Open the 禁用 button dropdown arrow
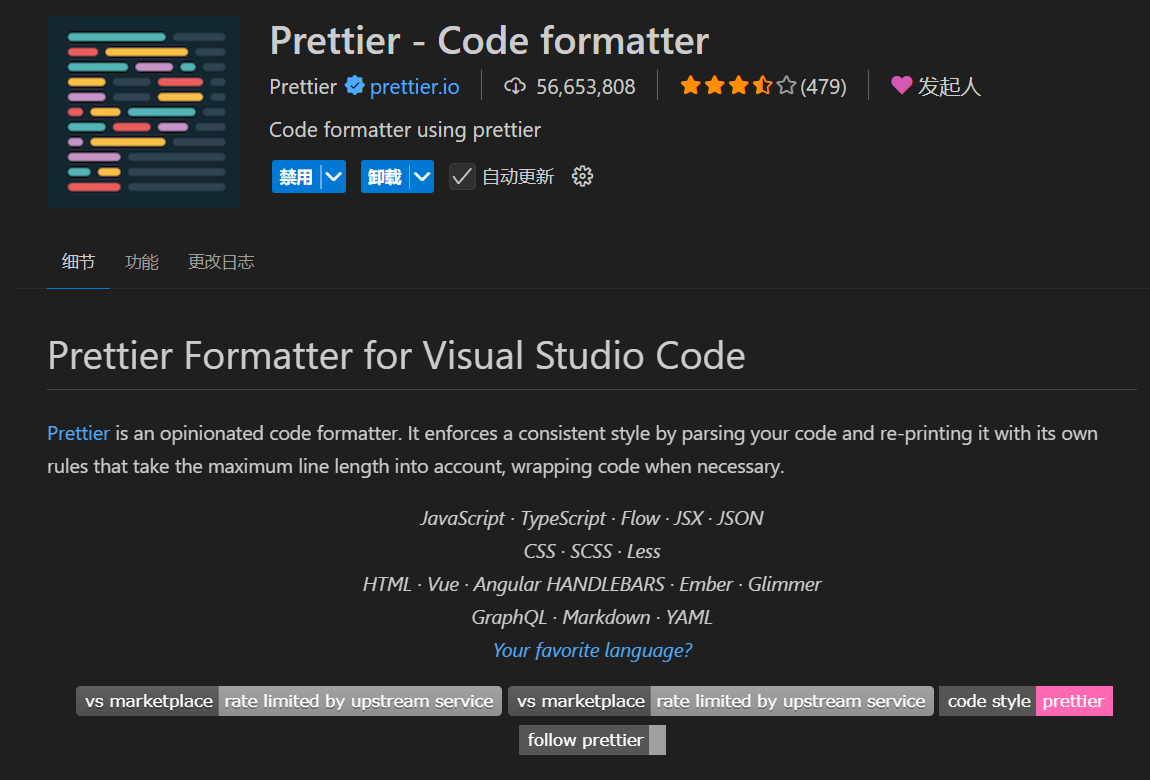Screen dimensions: 1150x780 (x=331, y=176)
